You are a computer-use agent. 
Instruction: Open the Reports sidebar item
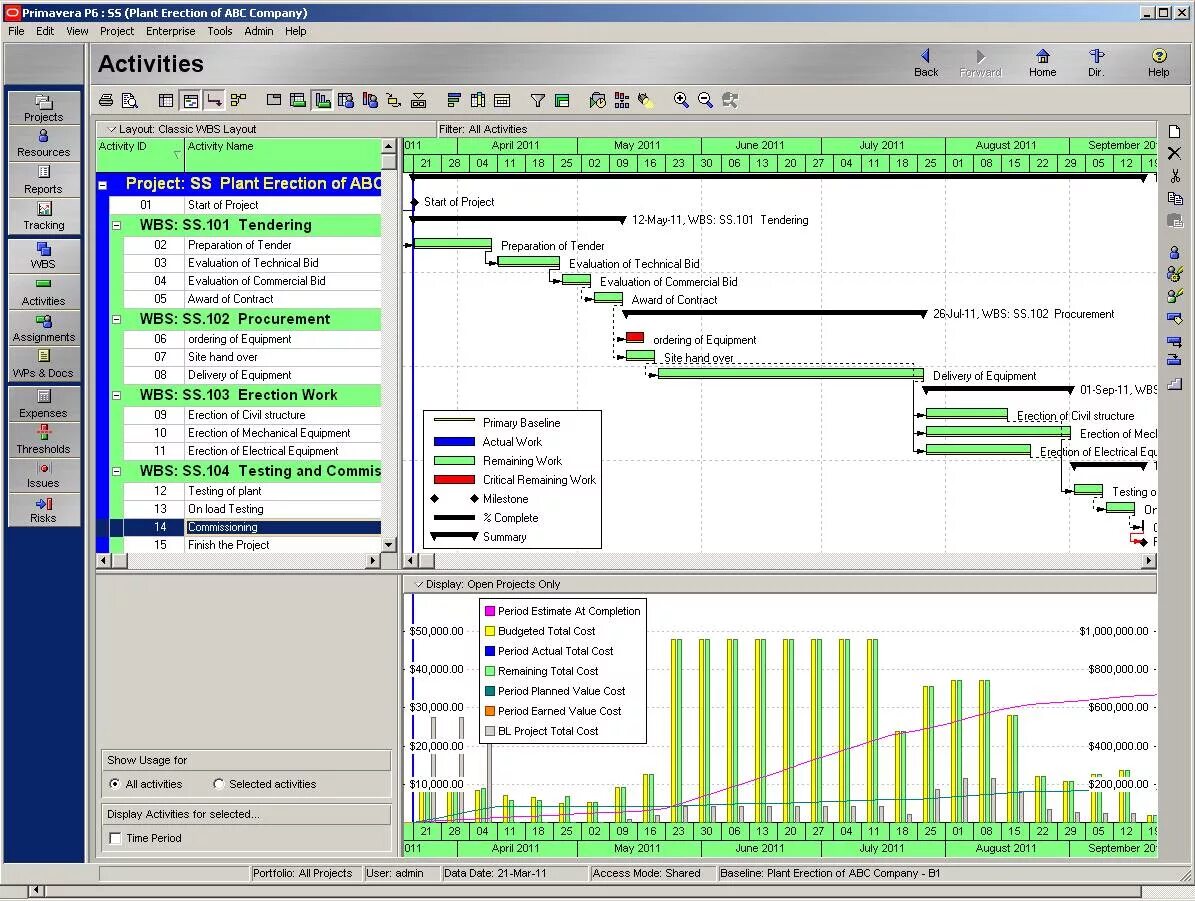(43, 180)
